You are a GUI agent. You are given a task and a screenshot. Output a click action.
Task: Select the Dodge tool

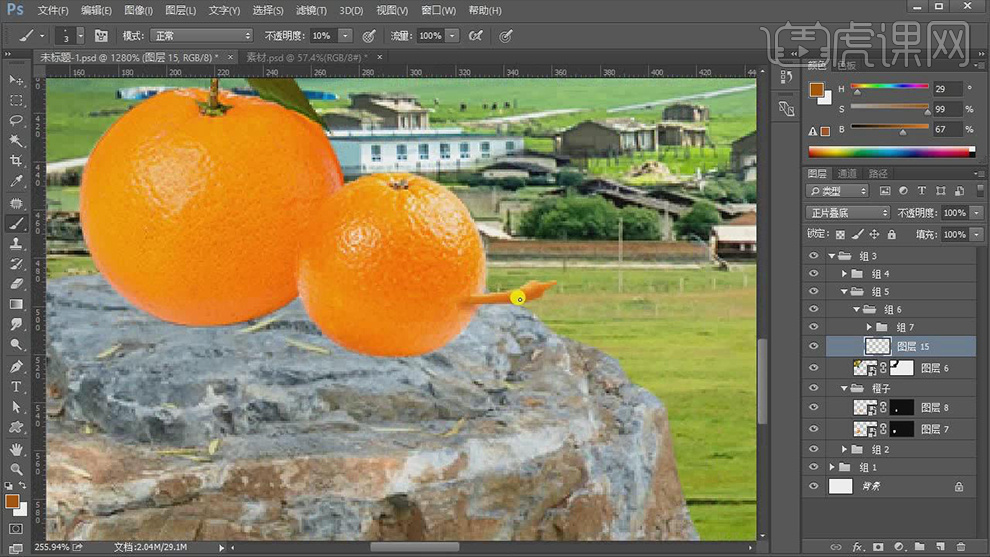click(x=16, y=344)
